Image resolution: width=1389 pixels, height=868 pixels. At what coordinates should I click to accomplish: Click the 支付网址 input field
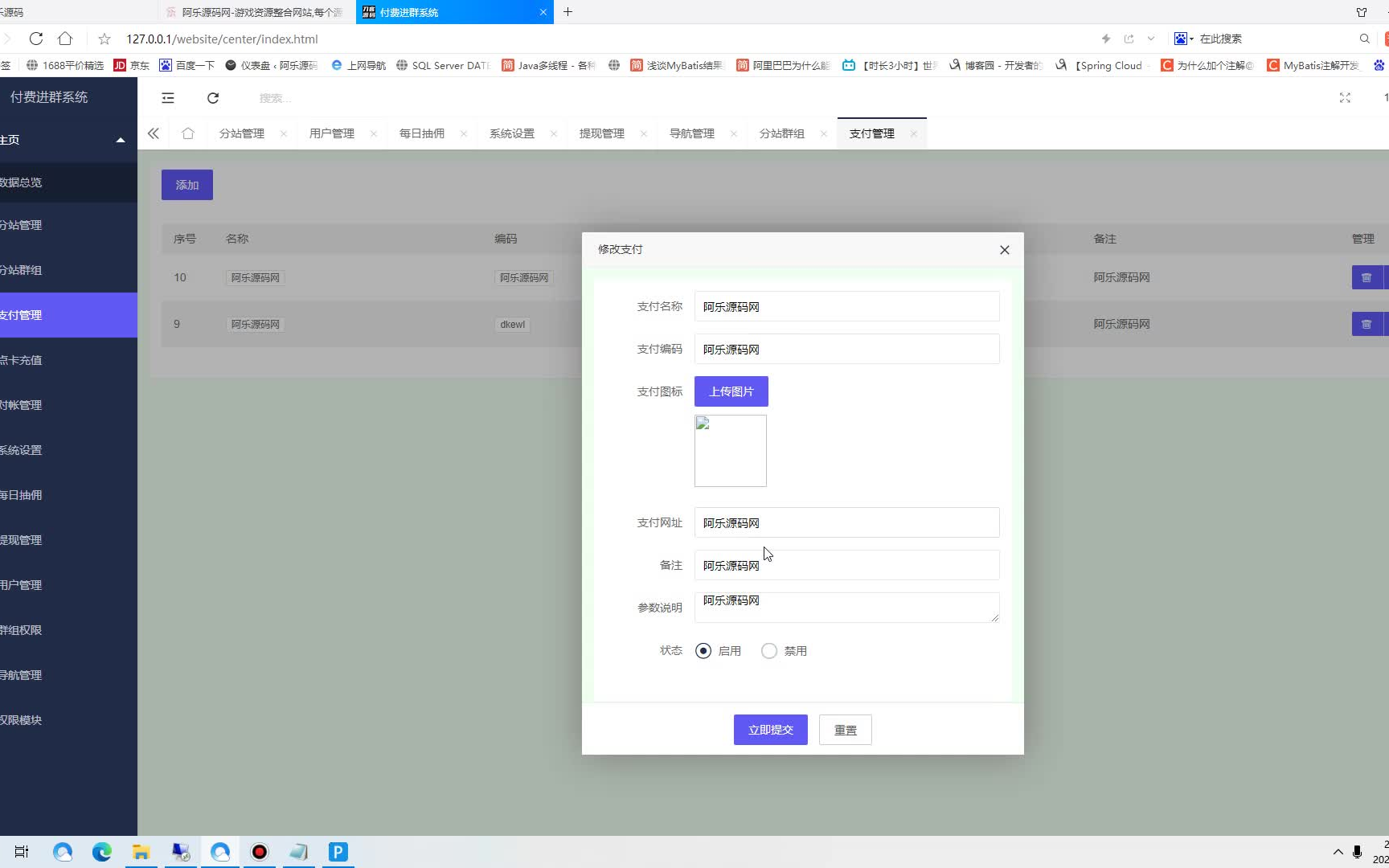[847, 522]
